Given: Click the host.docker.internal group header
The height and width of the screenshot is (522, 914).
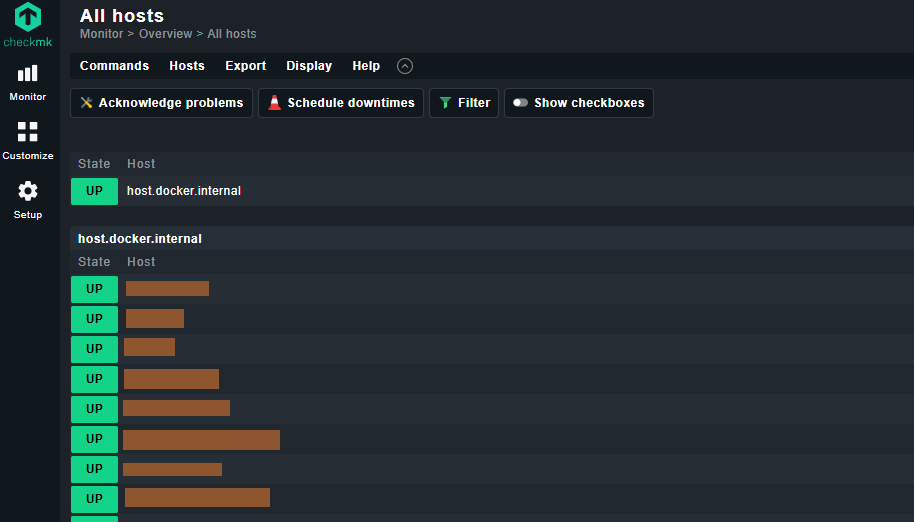Looking at the screenshot, I should 140,239.
